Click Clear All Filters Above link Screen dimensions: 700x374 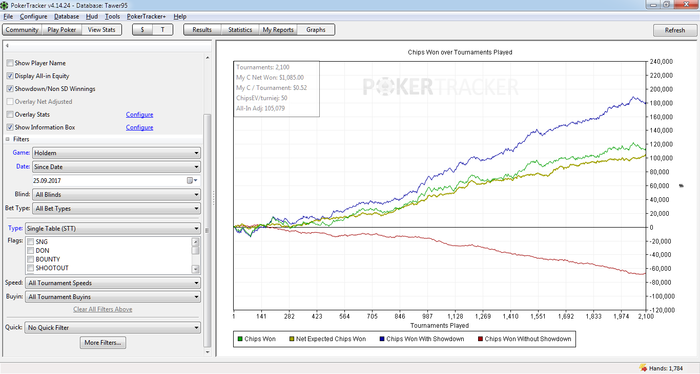(103, 309)
